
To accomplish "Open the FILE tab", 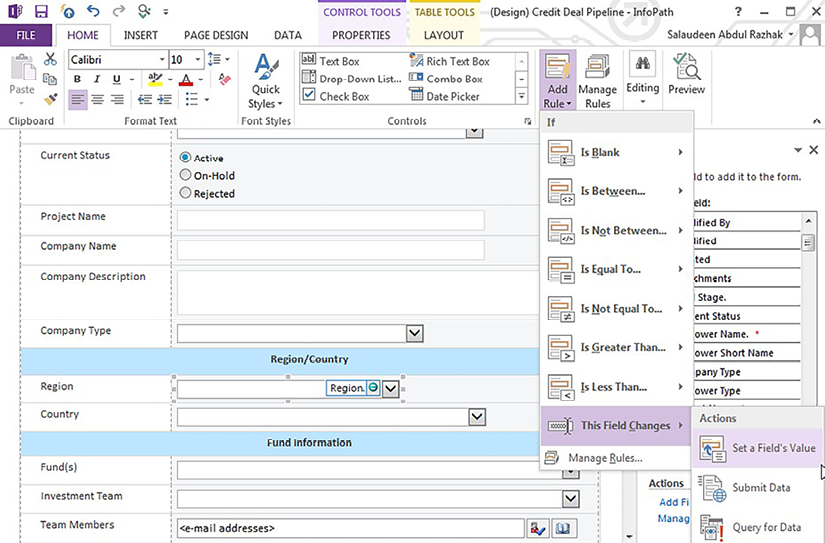I will click(x=26, y=35).
